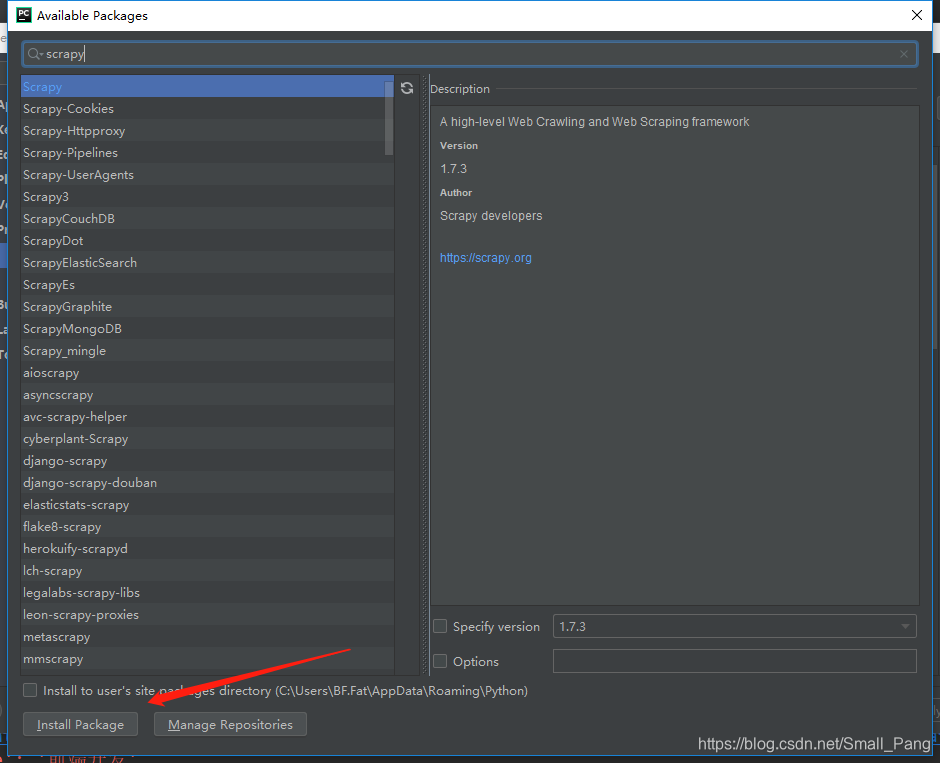Select cyberplant-Scrapy package
The height and width of the screenshot is (763, 940).
point(207,439)
